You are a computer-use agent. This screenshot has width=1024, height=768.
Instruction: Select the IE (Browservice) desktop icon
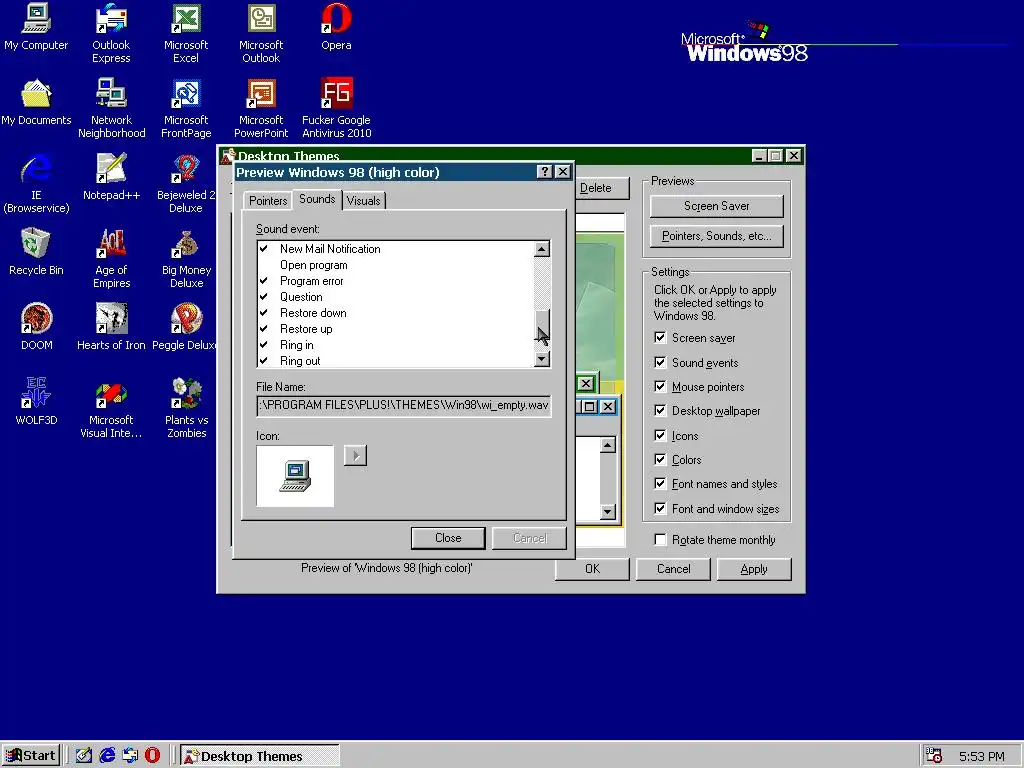[x=36, y=184]
